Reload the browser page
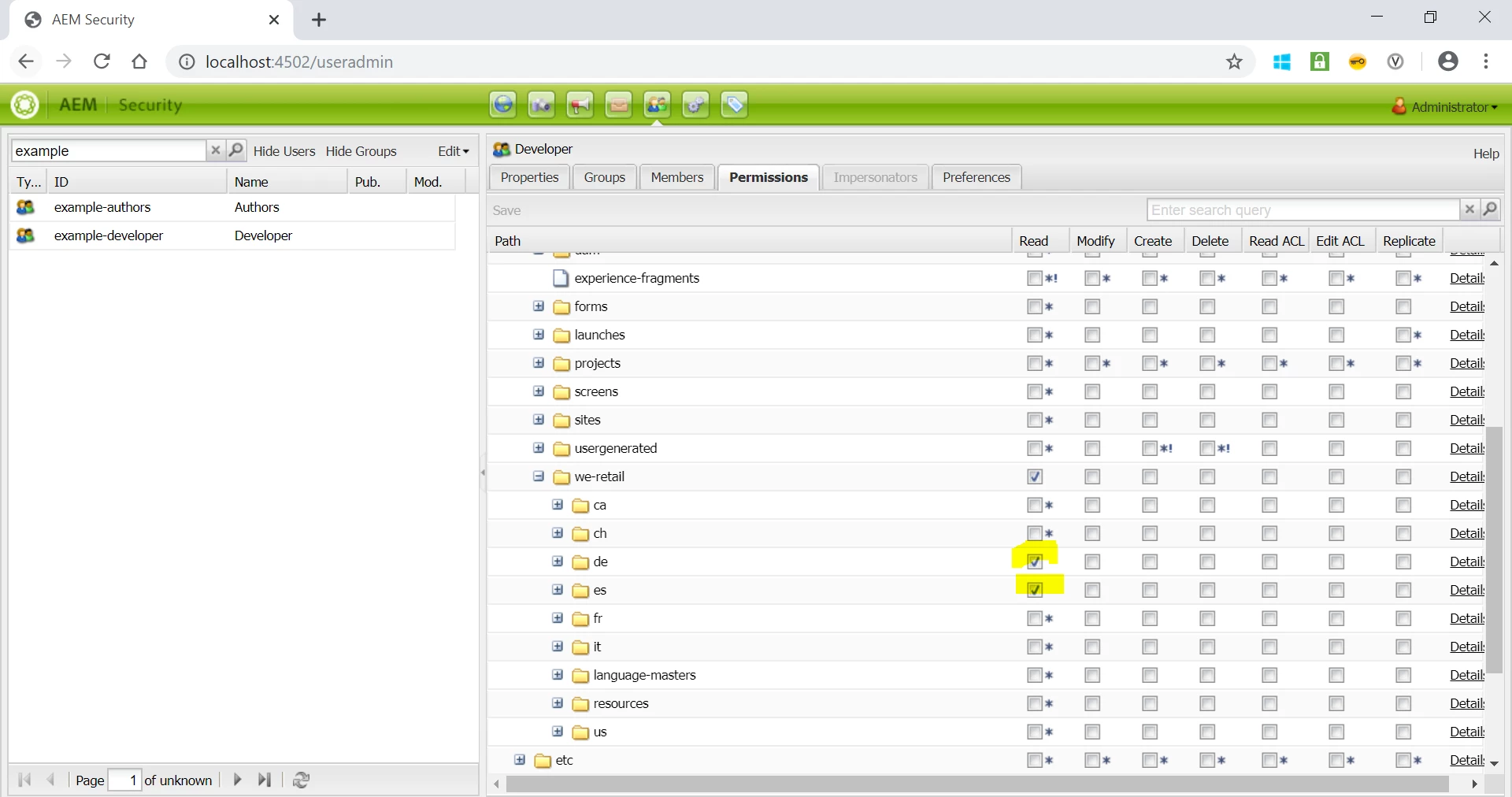 (x=102, y=61)
